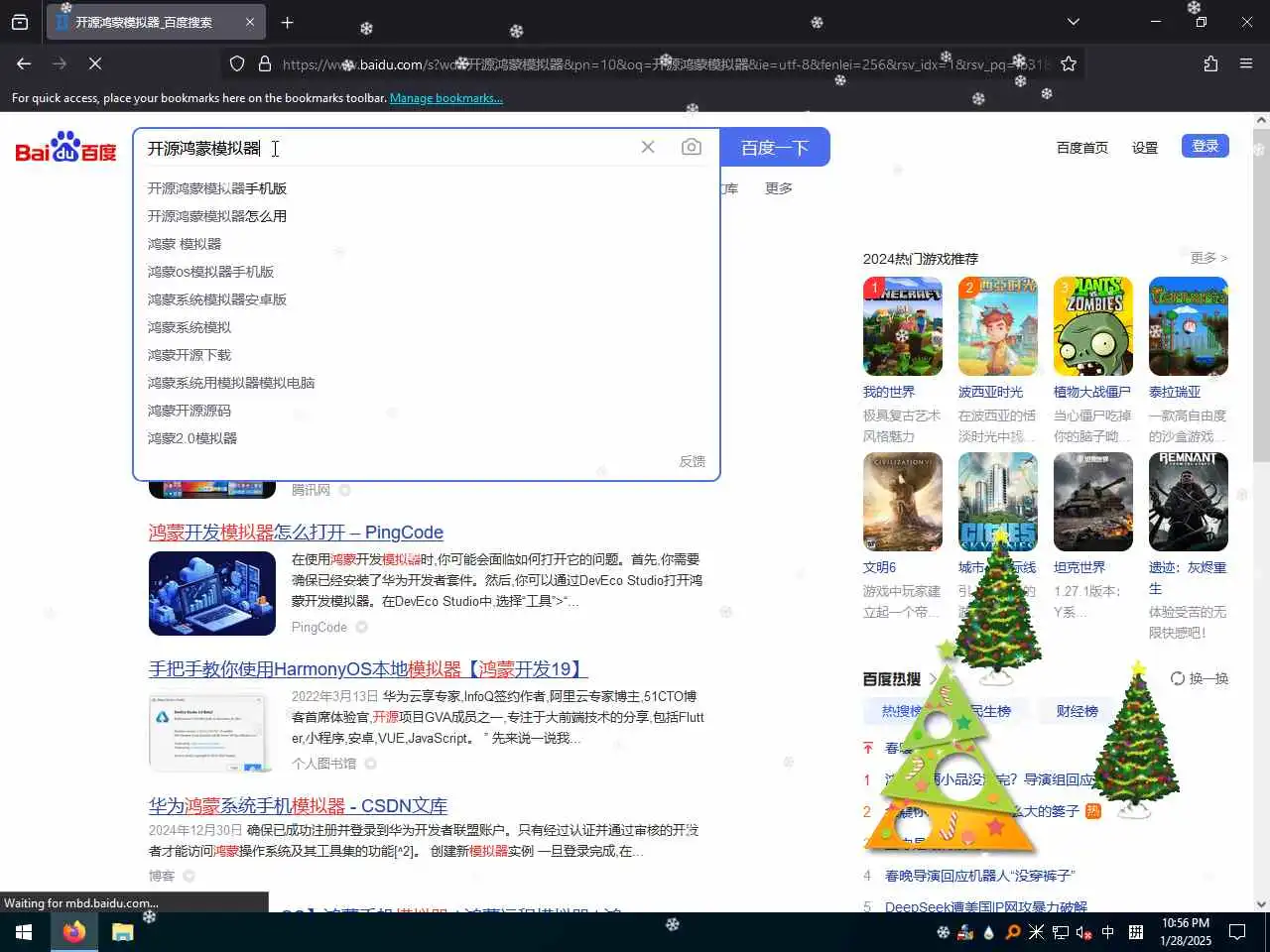Select suggestion 鸿蒙系统用模拟器模拟电脑
The height and width of the screenshot is (952, 1270).
(231, 383)
